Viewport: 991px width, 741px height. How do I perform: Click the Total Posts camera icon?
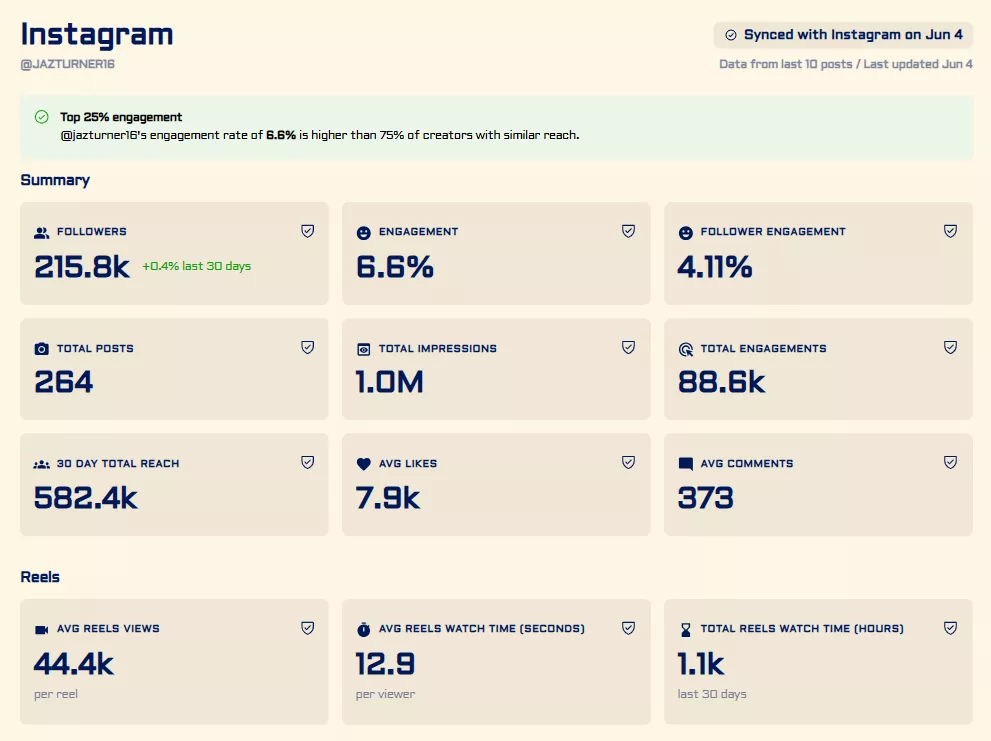point(42,349)
